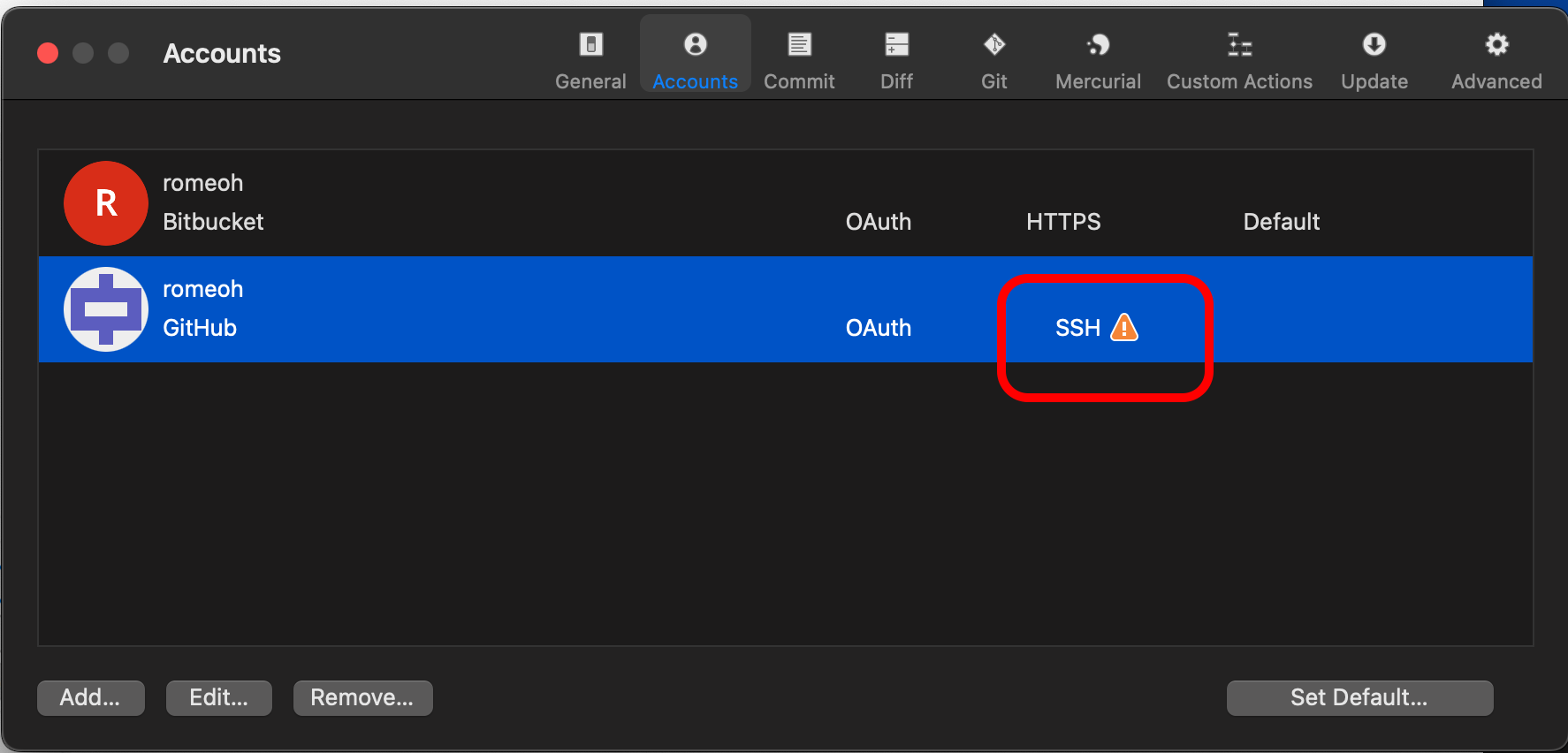The image size is (1568, 753).
Task: Close the Accounts window with red button
Action: (x=48, y=53)
